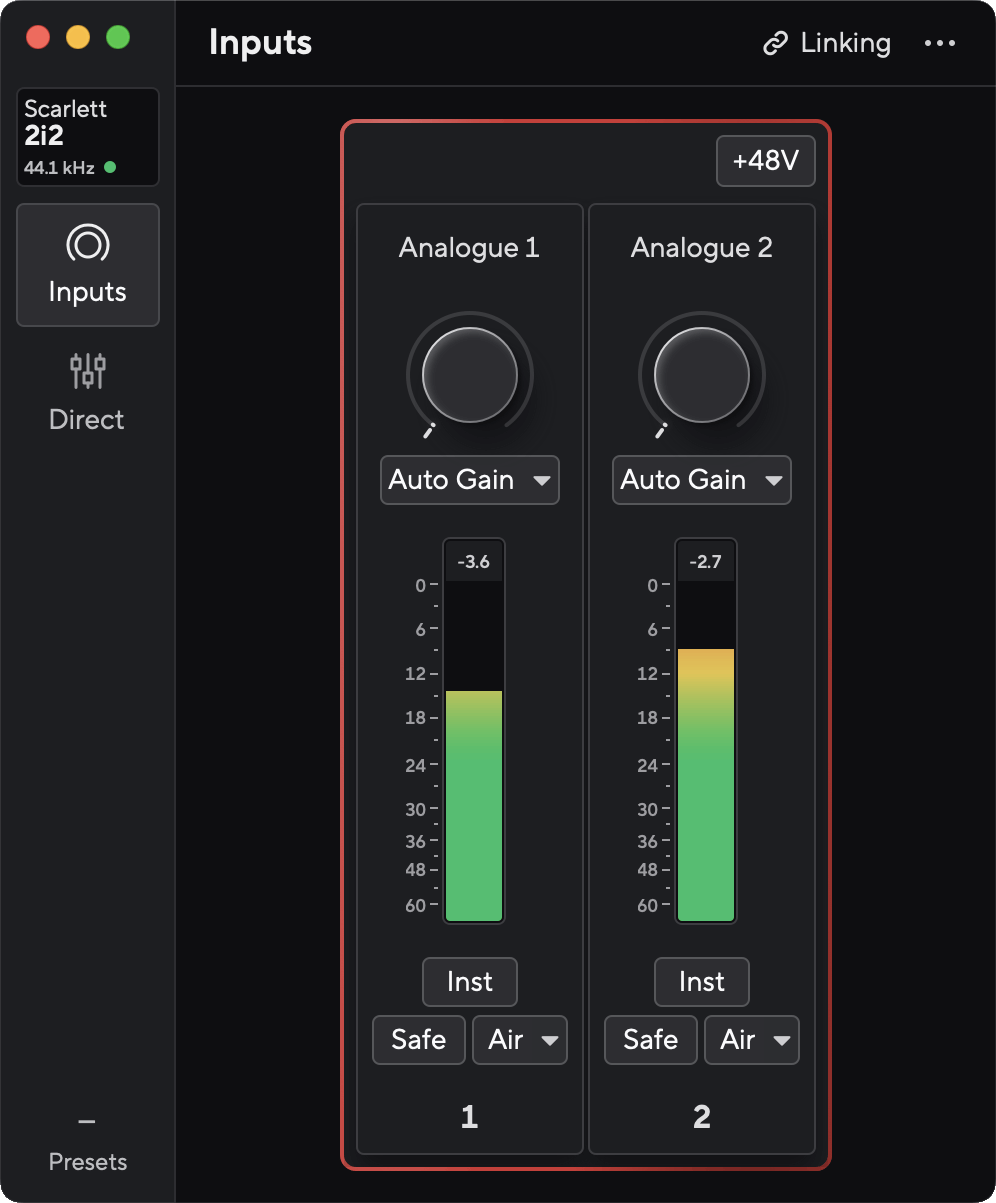Image resolution: width=996 pixels, height=1203 pixels.
Task: Expand Auto Gain dropdown arrow on channel 1
Action: click(542, 481)
